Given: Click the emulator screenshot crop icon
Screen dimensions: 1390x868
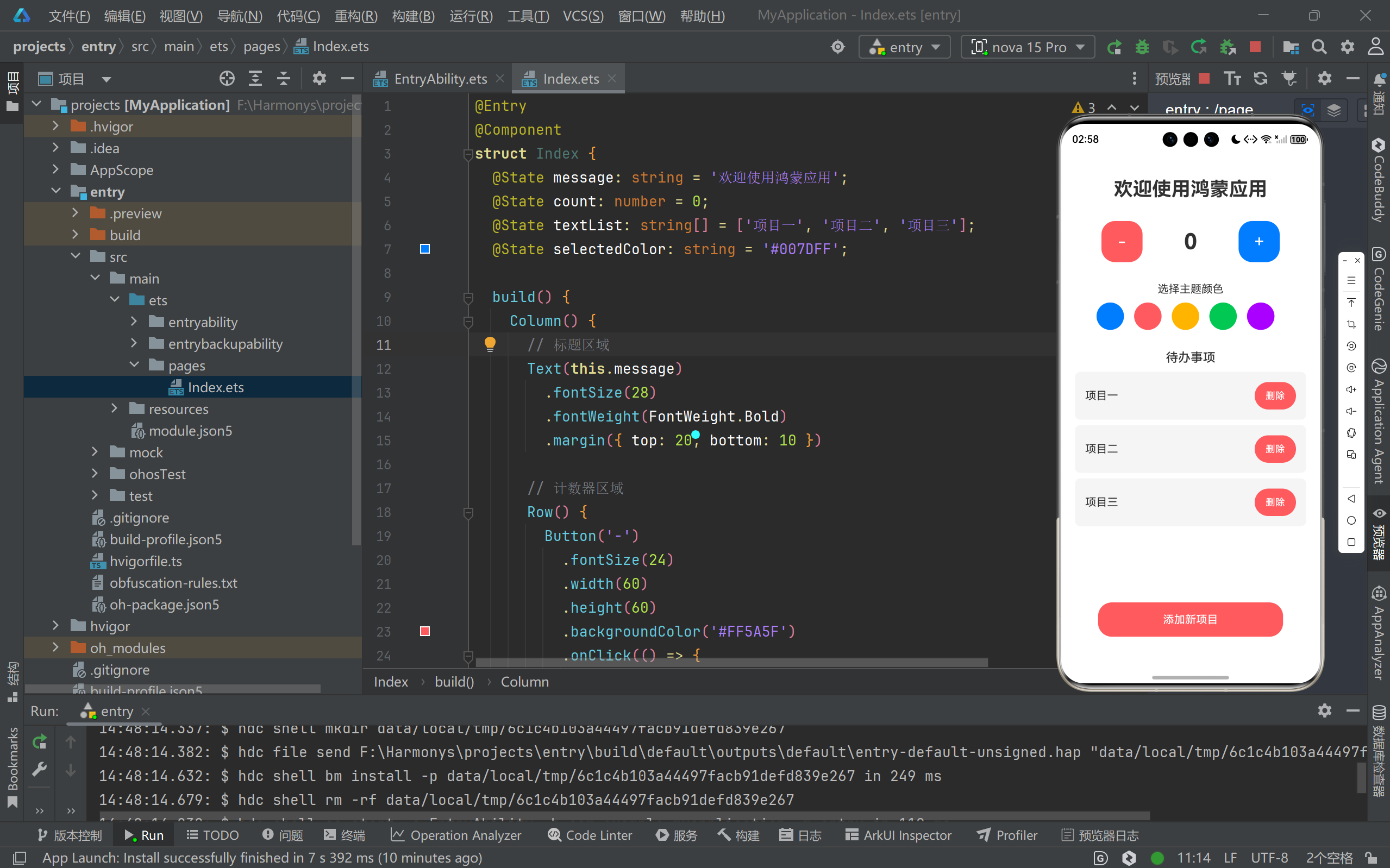Looking at the screenshot, I should [1351, 324].
